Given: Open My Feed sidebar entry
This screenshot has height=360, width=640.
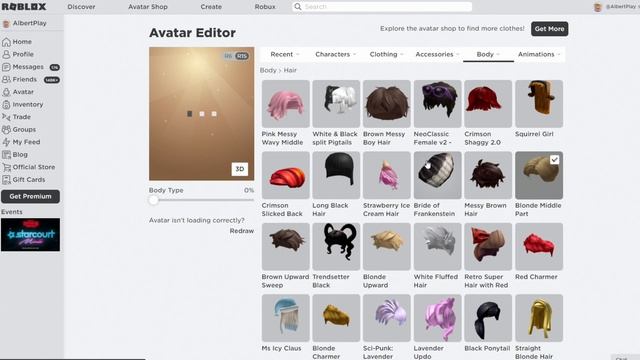Looking at the screenshot, I should click(x=21, y=142).
